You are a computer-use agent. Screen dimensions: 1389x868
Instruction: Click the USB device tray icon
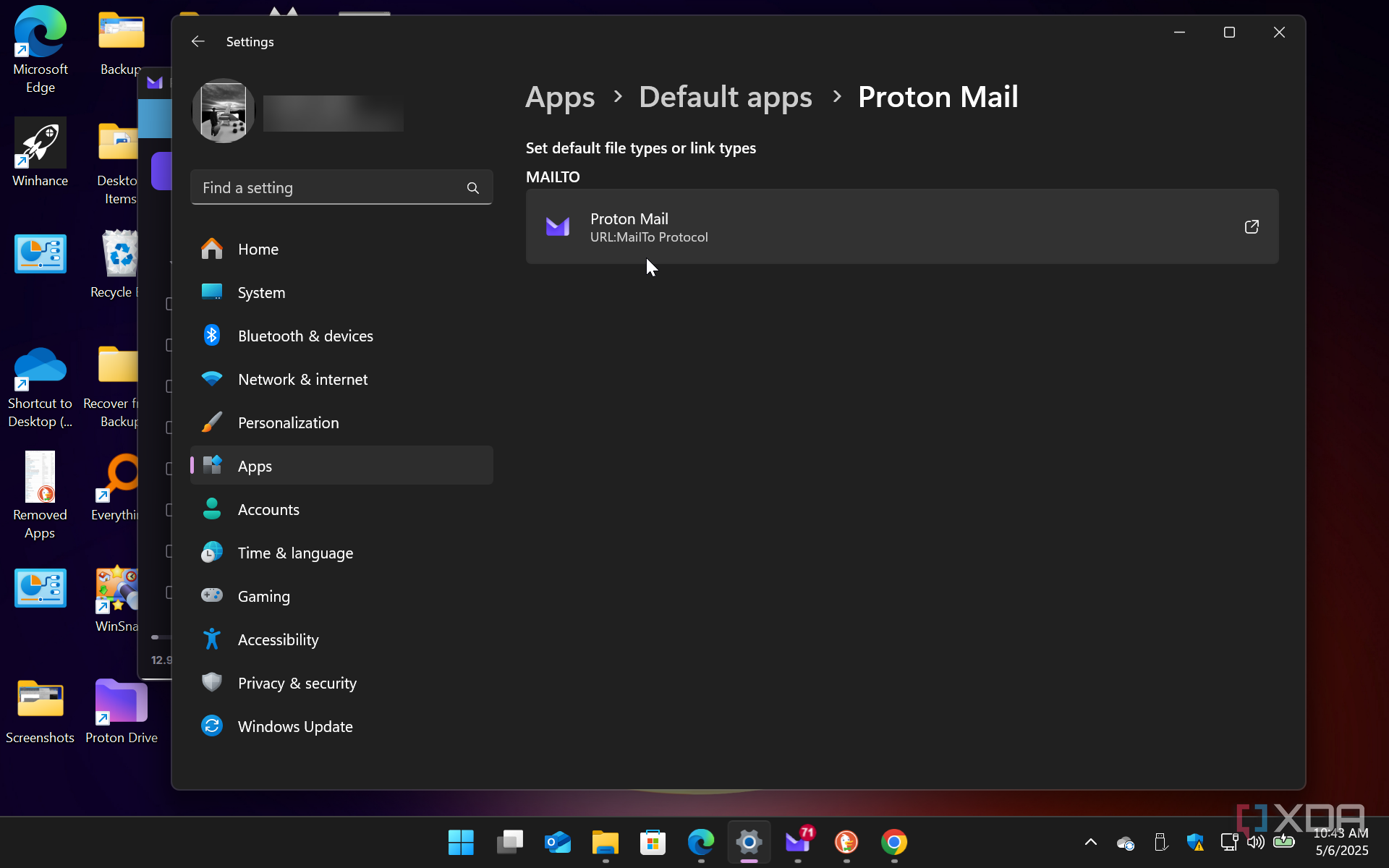pyautogui.click(x=1161, y=842)
